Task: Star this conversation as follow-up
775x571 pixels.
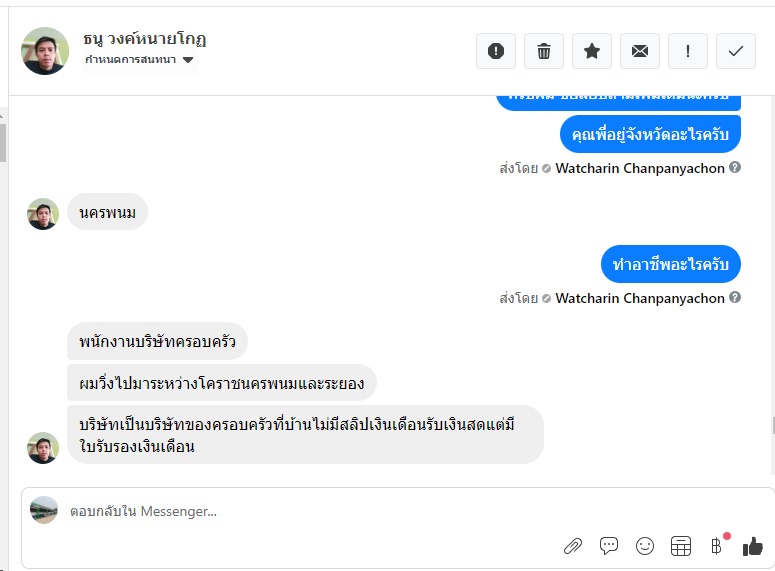Action: [x=592, y=51]
